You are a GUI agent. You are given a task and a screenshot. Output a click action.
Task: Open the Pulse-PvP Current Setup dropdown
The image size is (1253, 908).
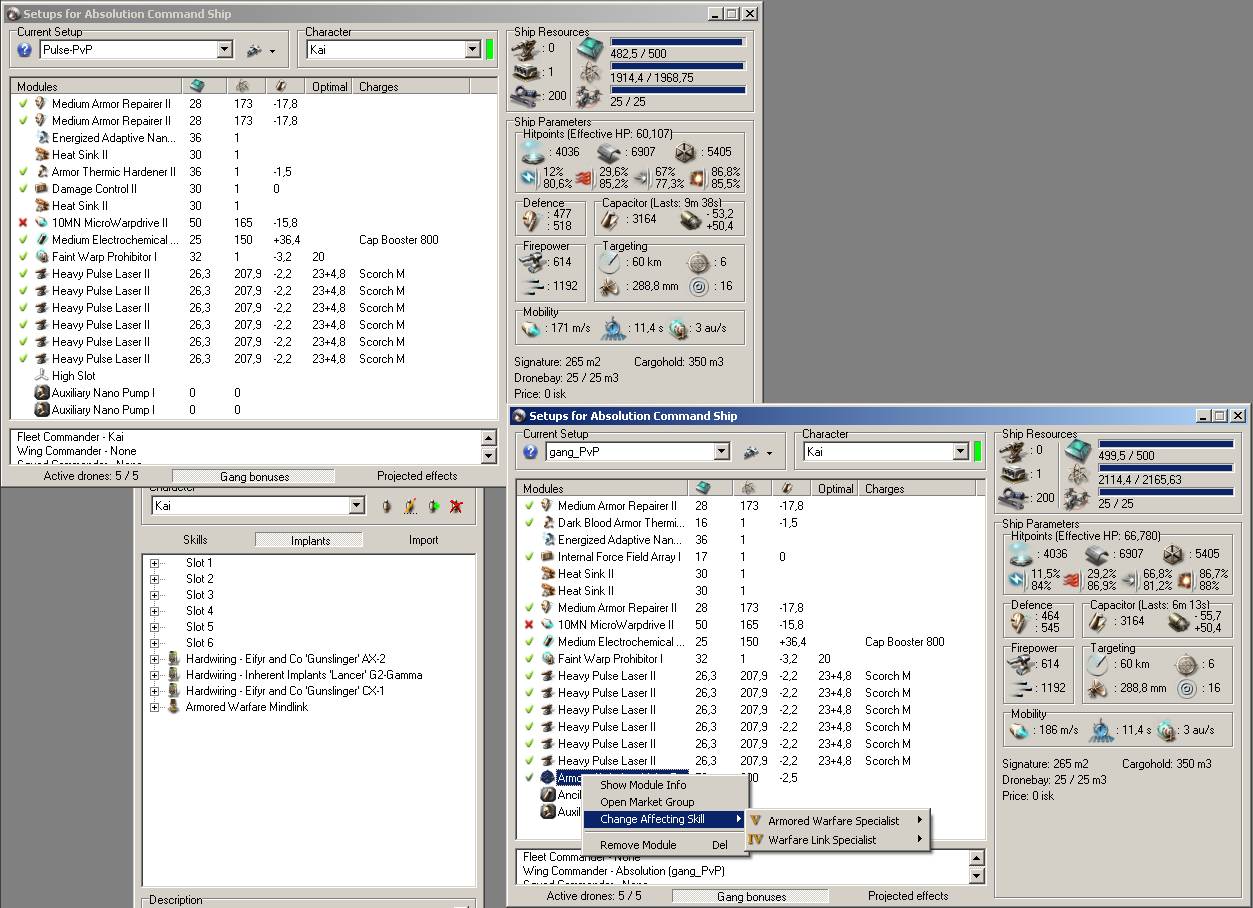coord(224,50)
